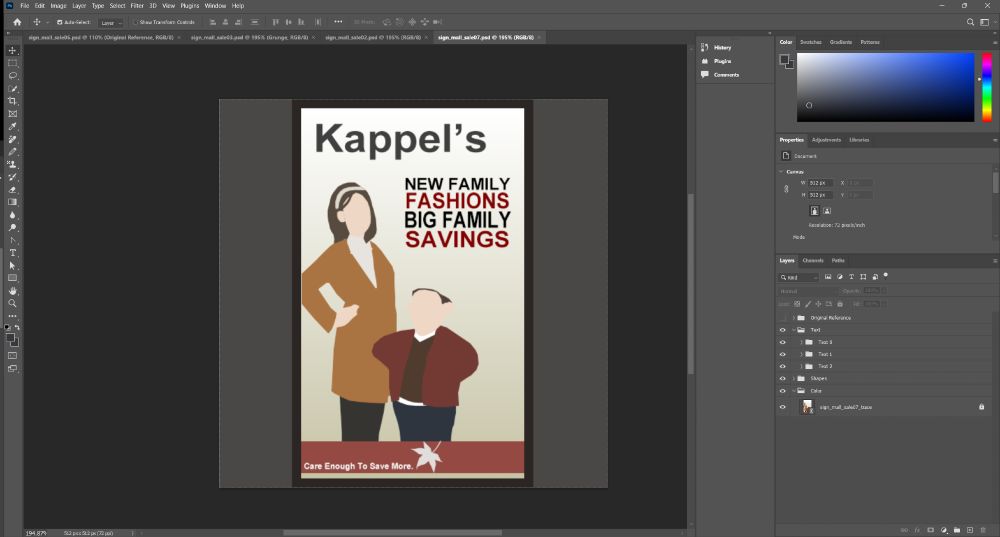Select the Frame tool
The width and height of the screenshot is (1000, 537).
tap(12, 114)
